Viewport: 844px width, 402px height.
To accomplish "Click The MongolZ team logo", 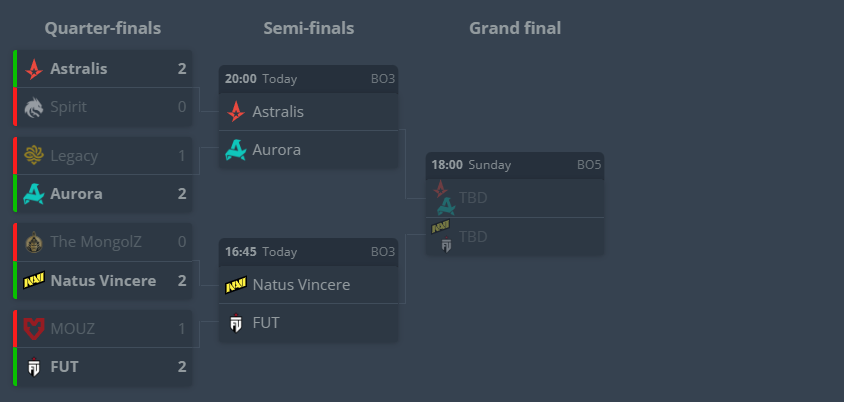I will tap(34, 242).
